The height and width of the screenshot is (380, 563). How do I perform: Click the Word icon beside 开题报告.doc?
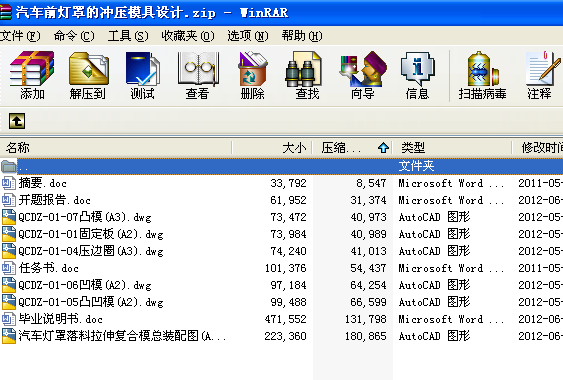point(9,200)
